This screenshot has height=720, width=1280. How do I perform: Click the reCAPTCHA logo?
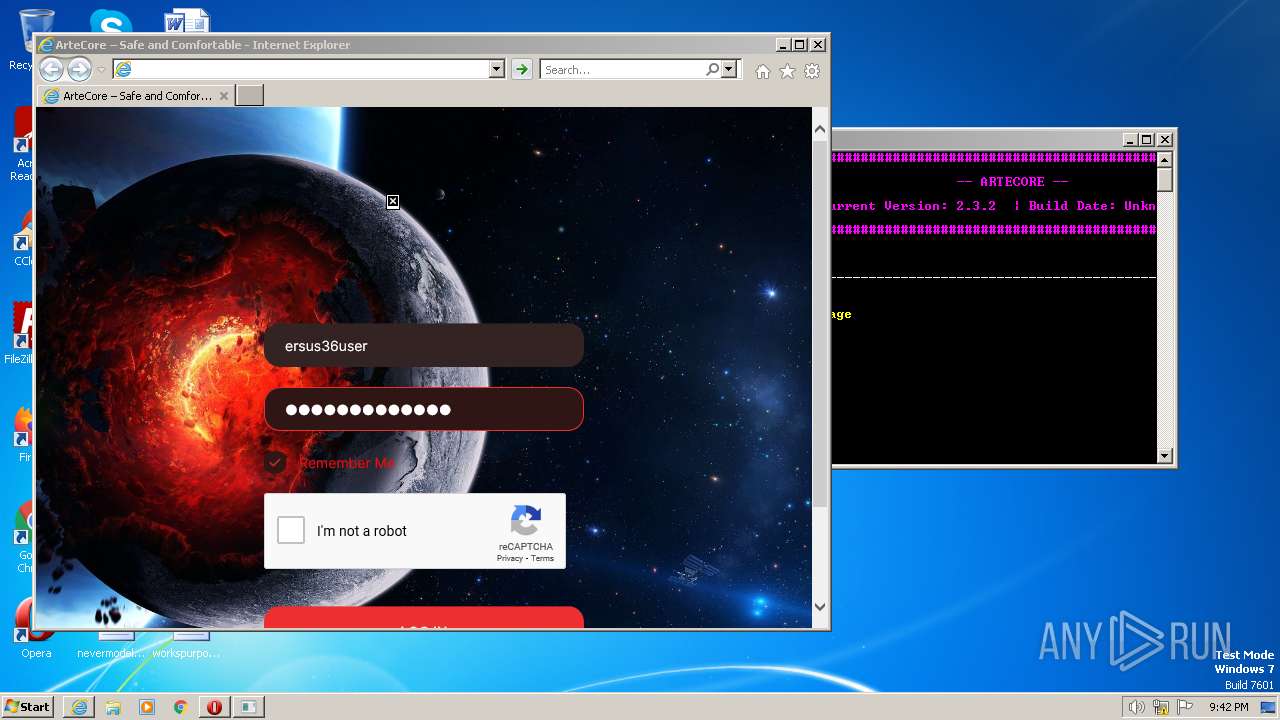click(526, 521)
